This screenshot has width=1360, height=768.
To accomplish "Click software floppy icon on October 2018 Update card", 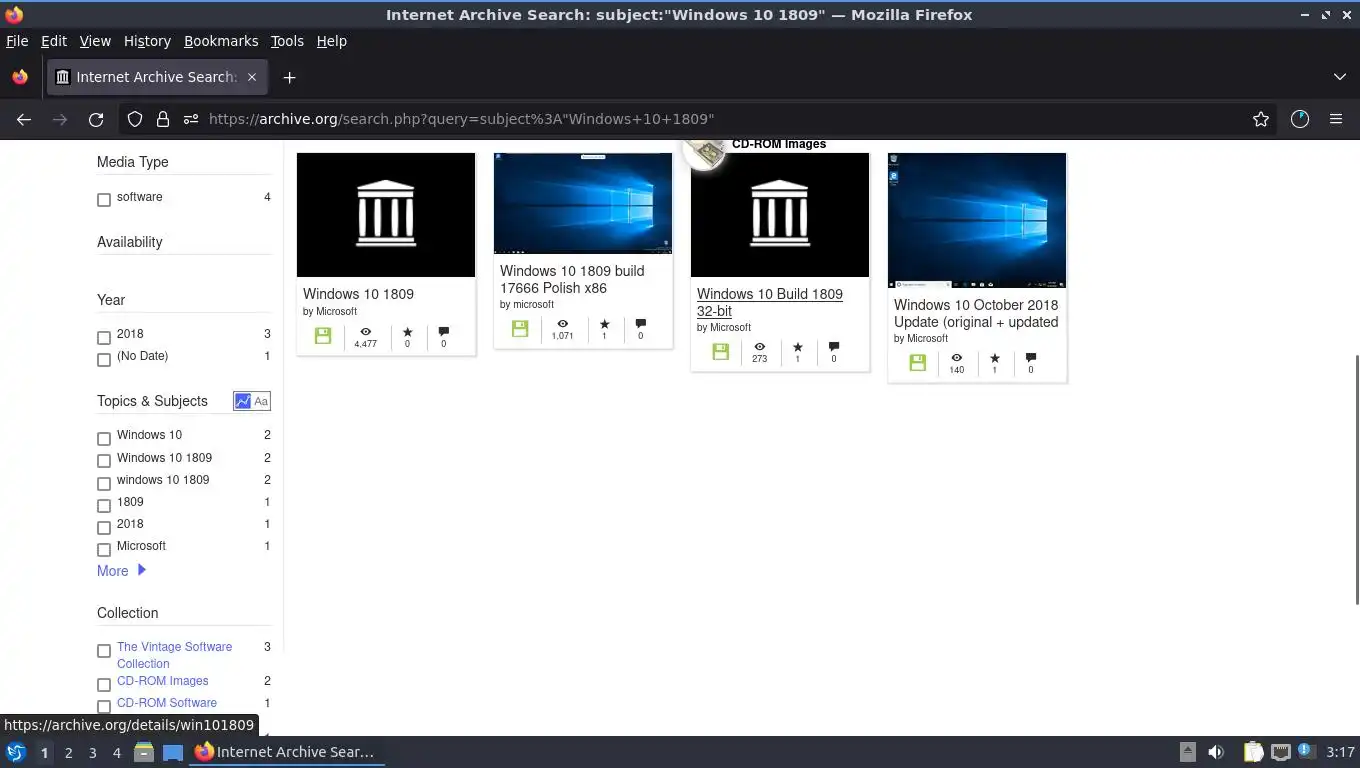I will 917,362.
